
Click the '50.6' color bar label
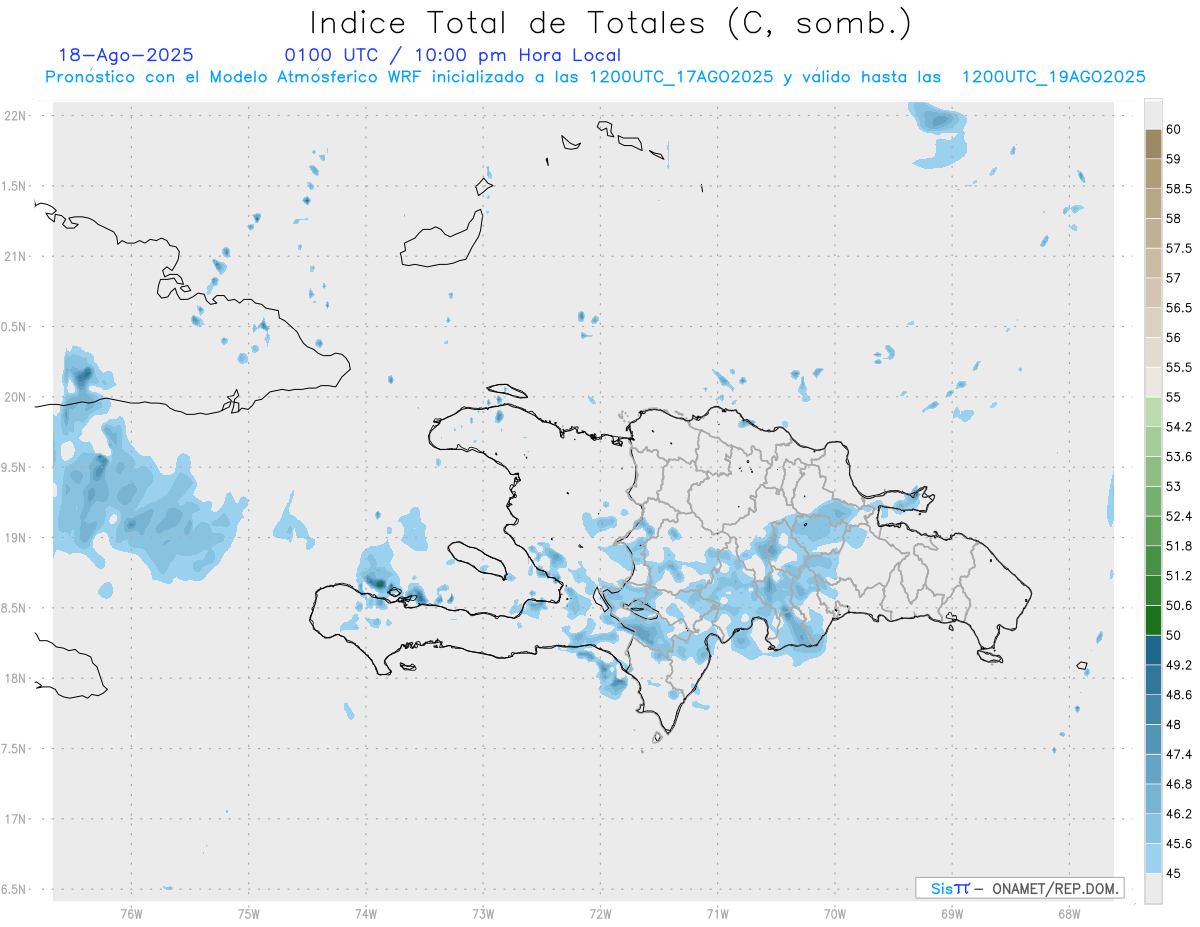tap(1179, 605)
